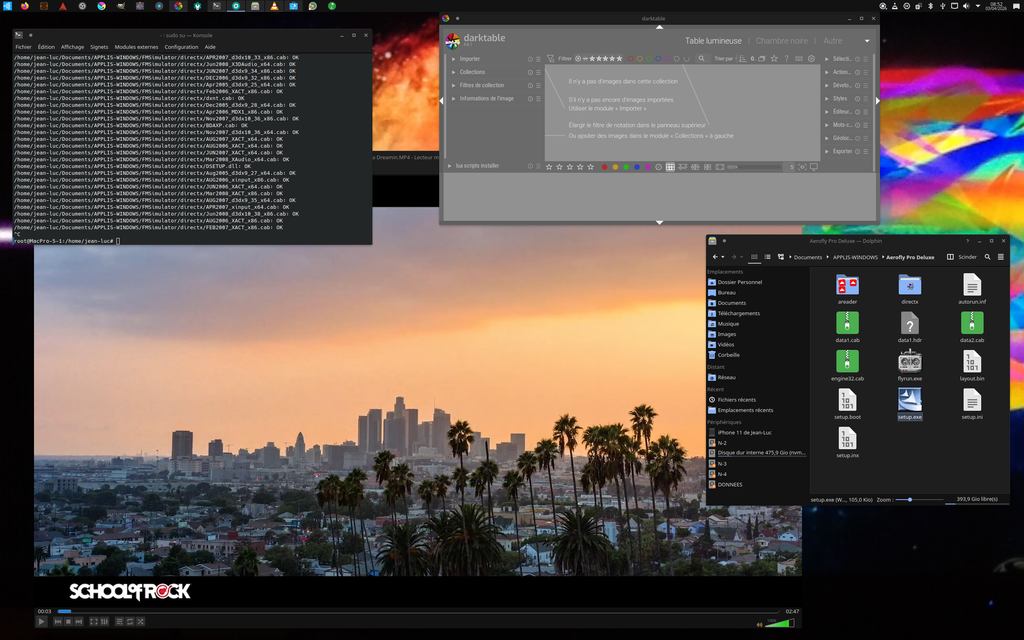Toggle shuffle in the video player
1024x640 pixels.
pos(140,622)
